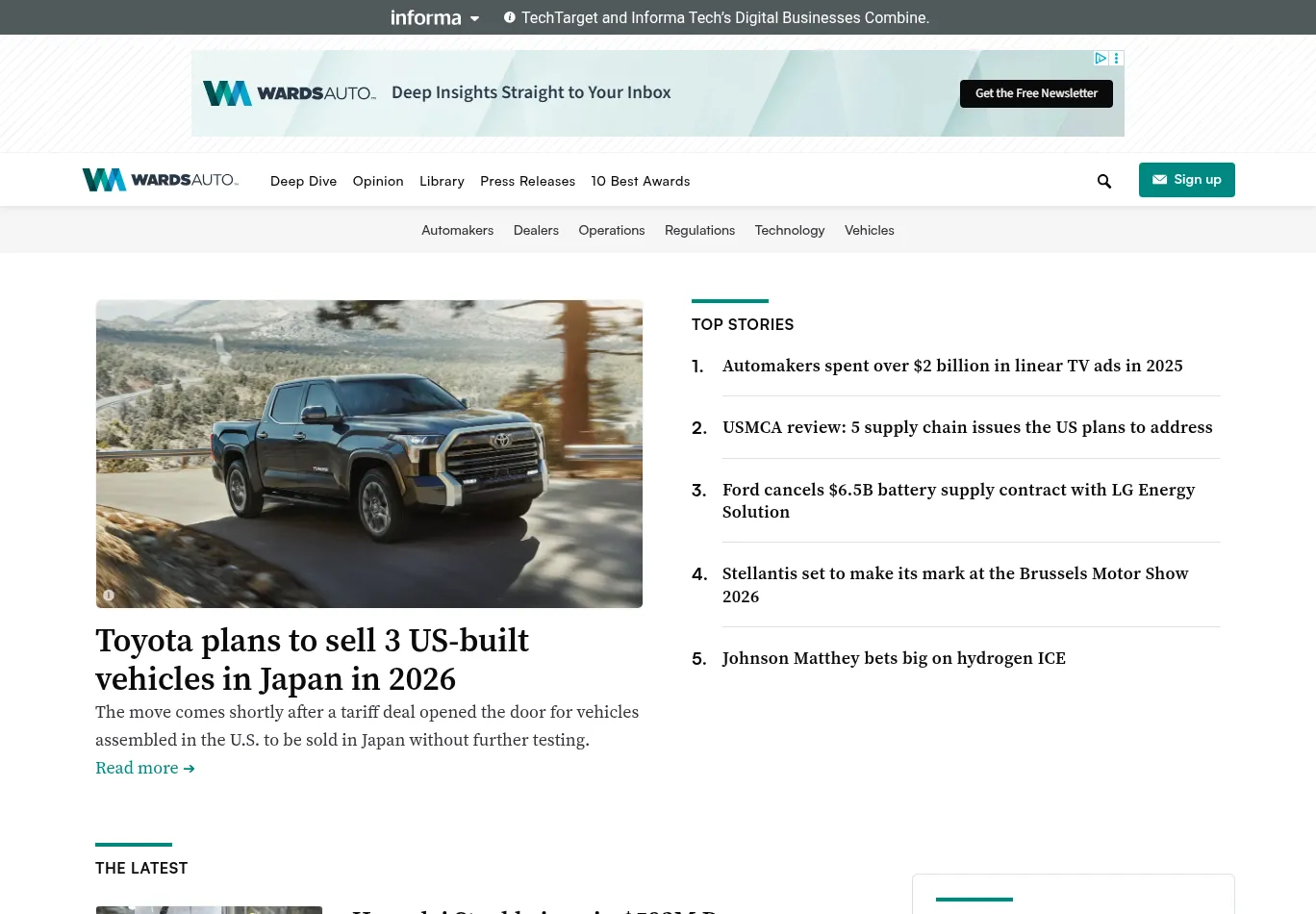Read Johnson Matthey hydrogen ICE story

click(894, 658)
